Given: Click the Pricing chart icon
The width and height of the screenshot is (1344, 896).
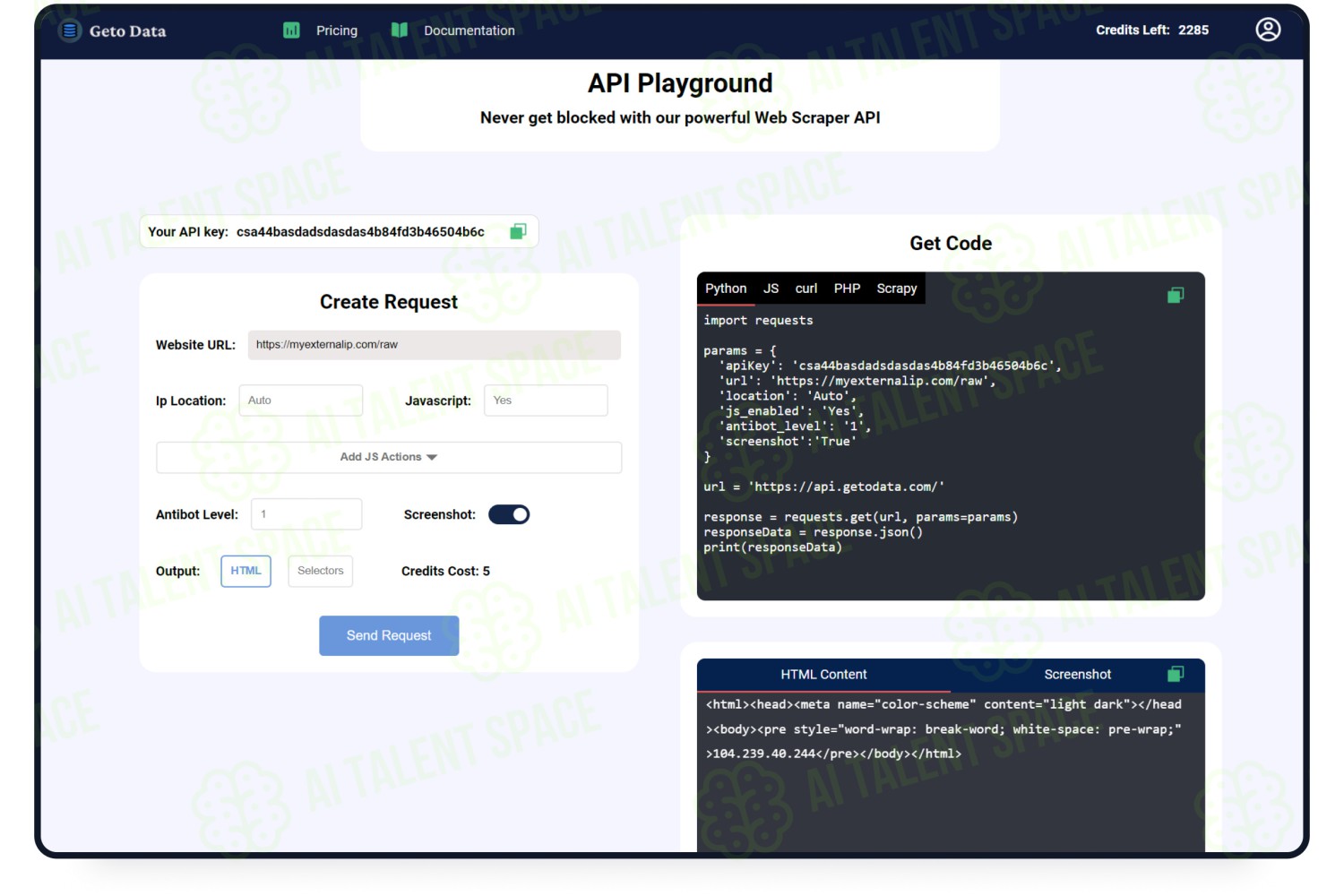Looking at the screenshot, I should pos(291,30).
